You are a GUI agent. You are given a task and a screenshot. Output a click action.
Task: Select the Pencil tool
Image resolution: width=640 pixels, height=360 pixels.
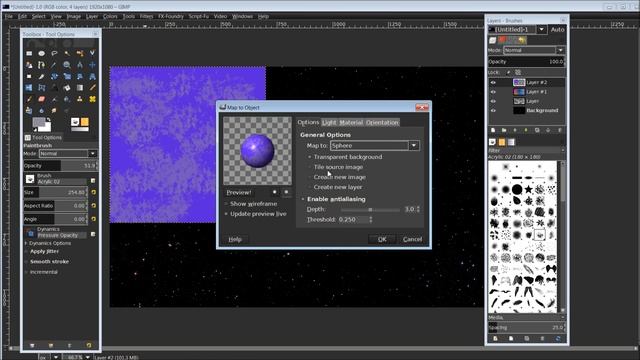(x=92, y=87)
